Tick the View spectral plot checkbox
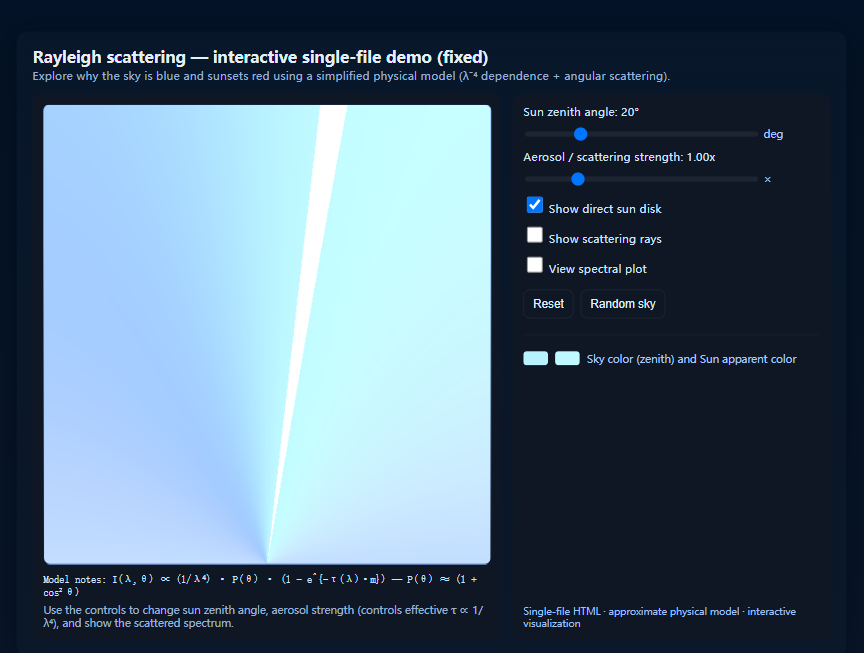Viewport: 864px width, 653px height. pos(535,266)
